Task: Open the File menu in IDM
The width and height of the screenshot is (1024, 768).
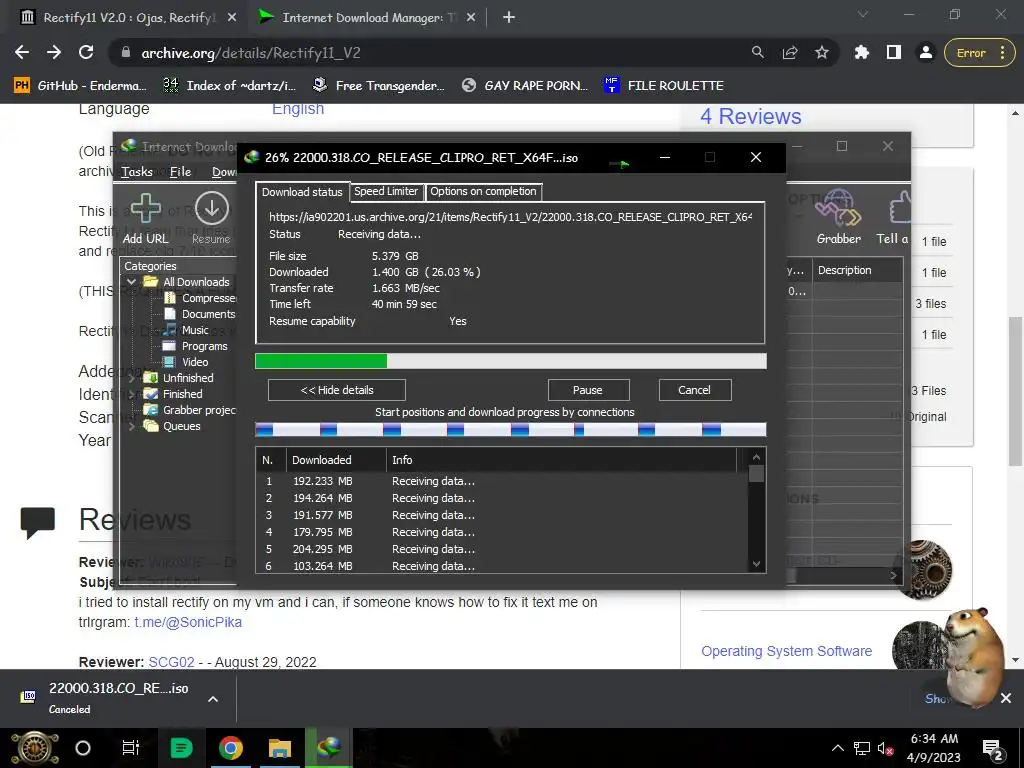Action: point(180,172)
